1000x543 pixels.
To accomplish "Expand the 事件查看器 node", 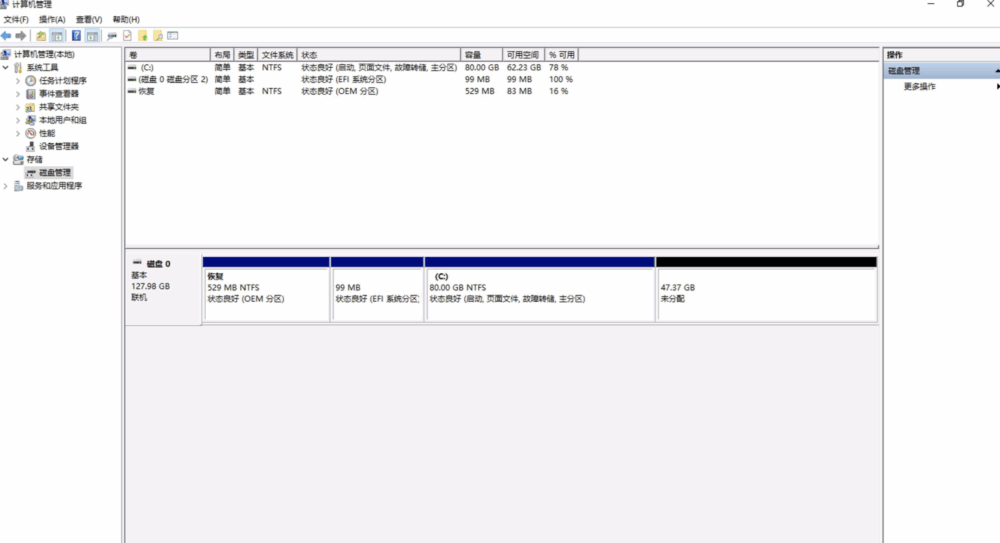I will click(x=18, y=94).
